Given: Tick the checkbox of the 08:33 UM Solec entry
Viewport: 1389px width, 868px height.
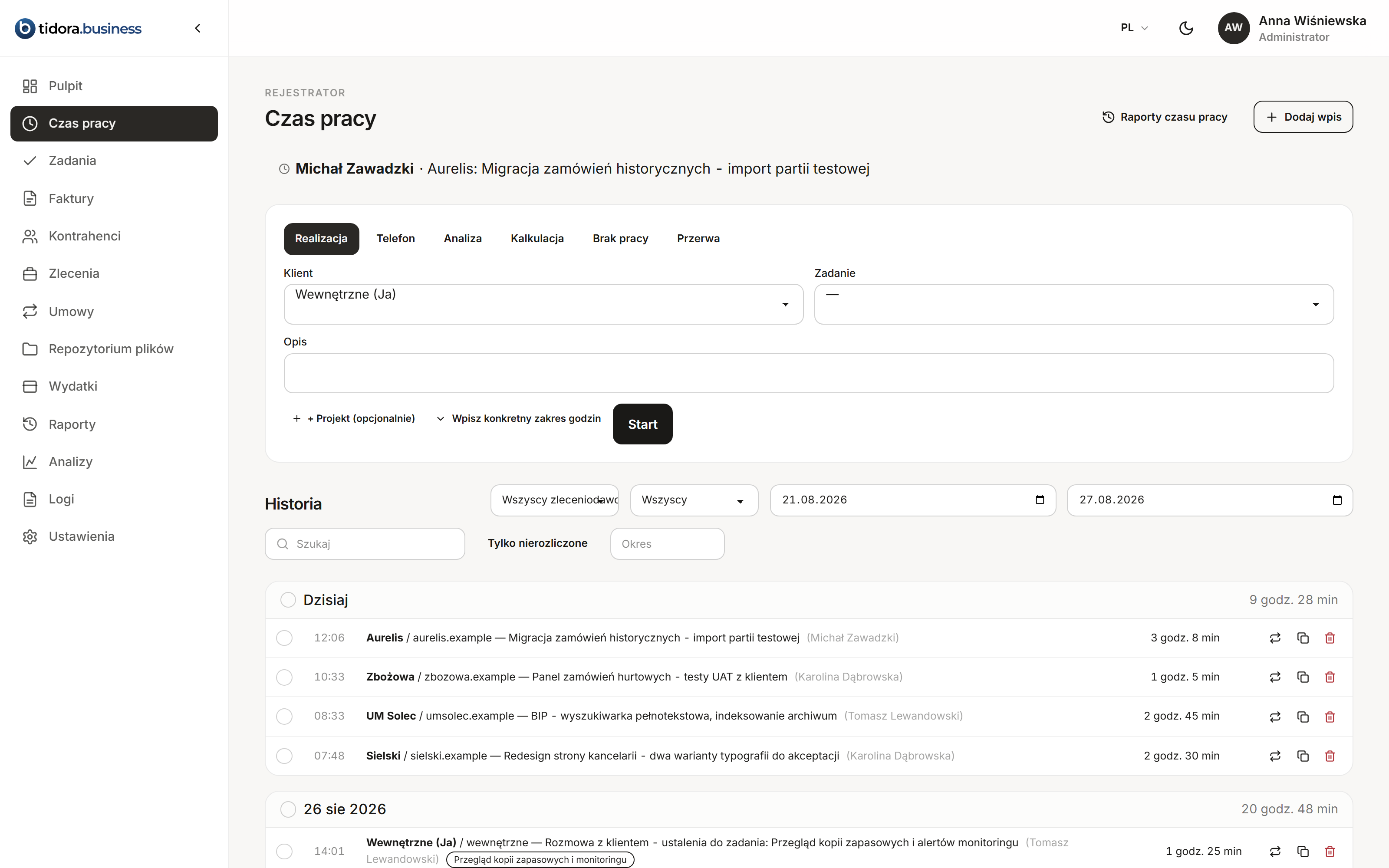Looking at the screenshot, I should tap(284, 717).
